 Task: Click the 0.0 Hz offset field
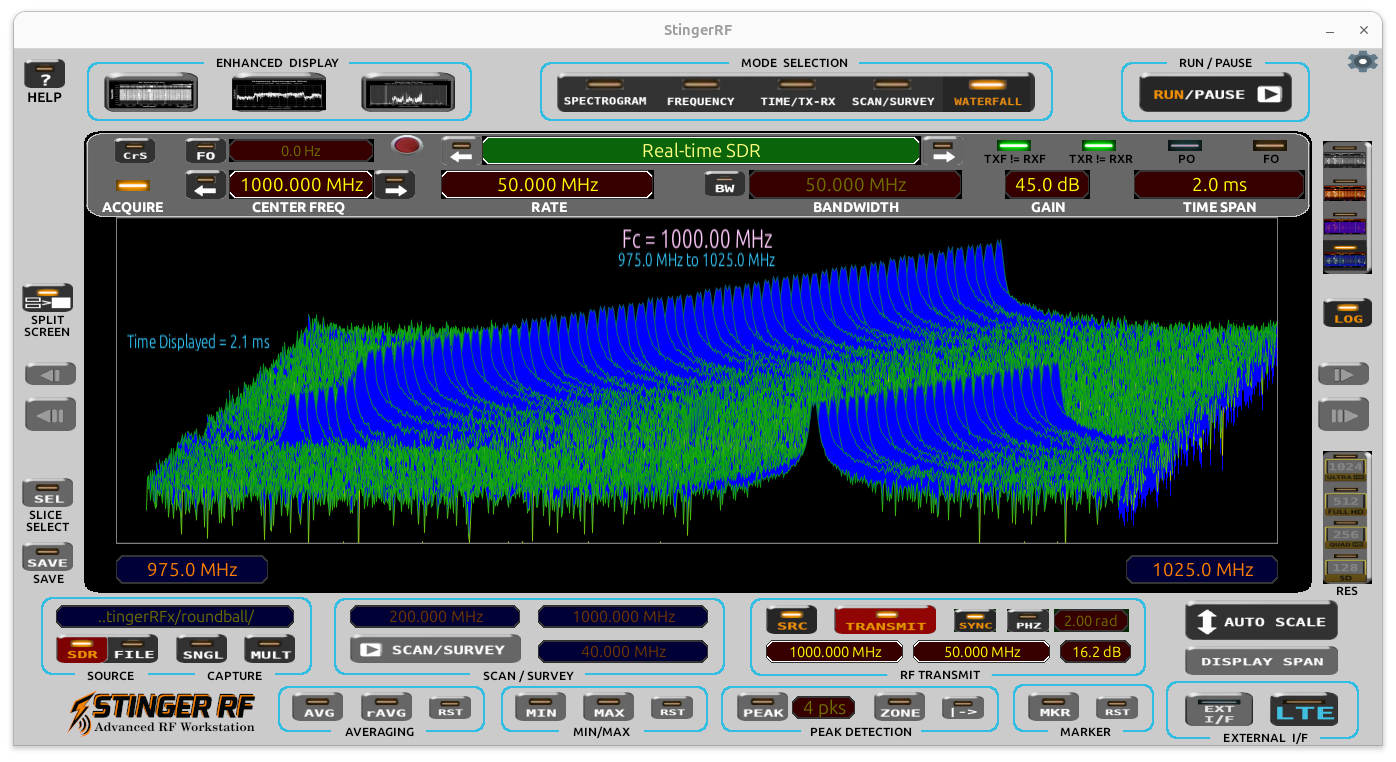(x=300, y=151)
